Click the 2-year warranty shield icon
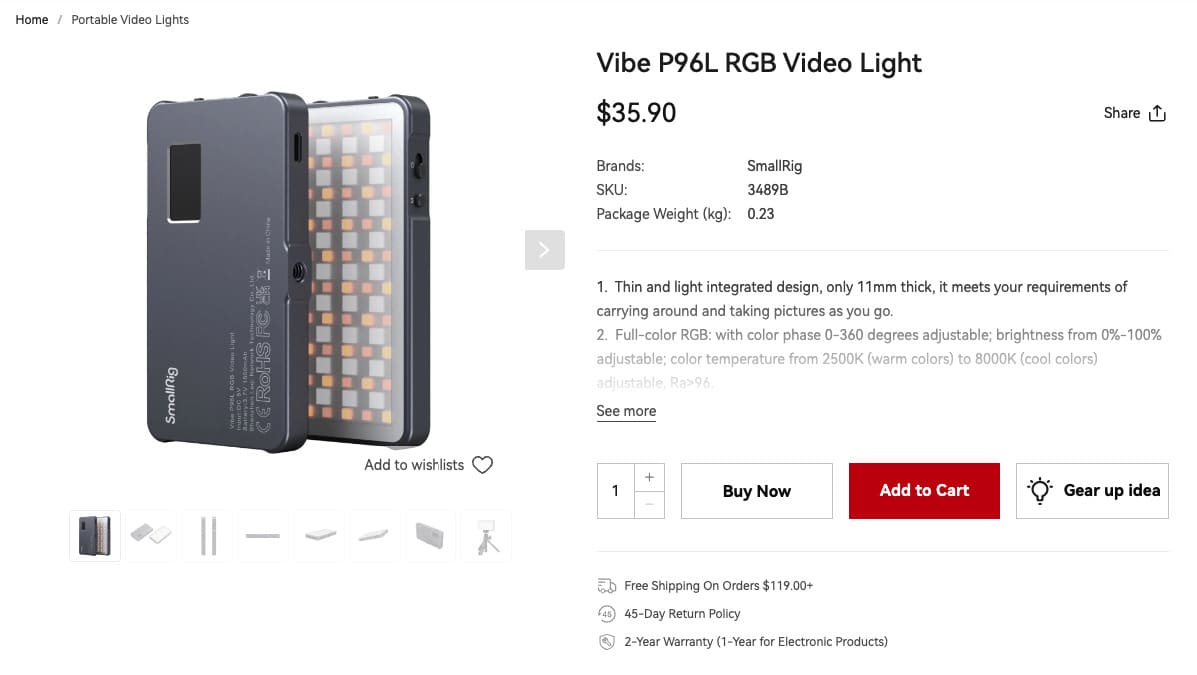 click(606, 642)
